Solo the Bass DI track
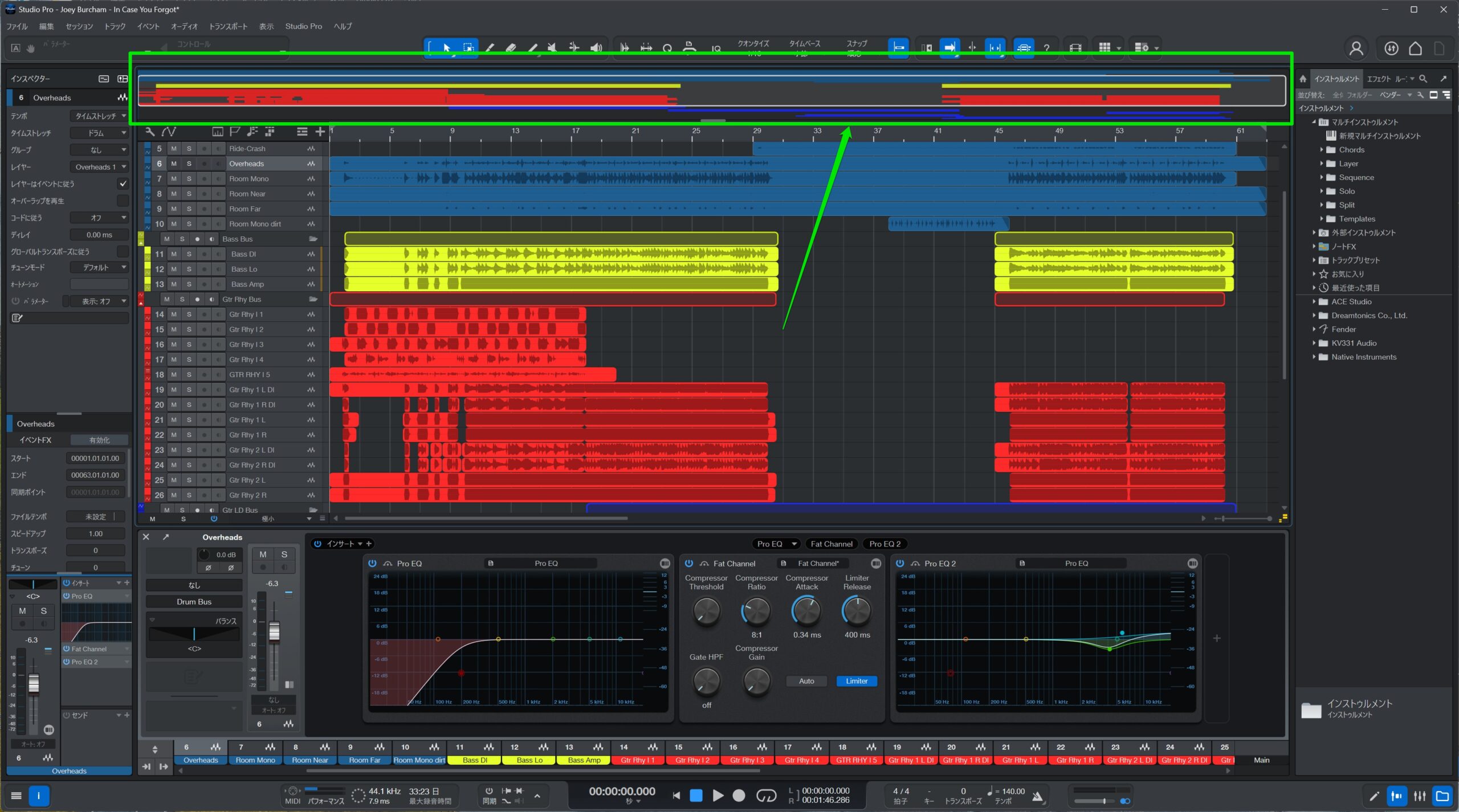1459x812 pixels. pos(189,254)
